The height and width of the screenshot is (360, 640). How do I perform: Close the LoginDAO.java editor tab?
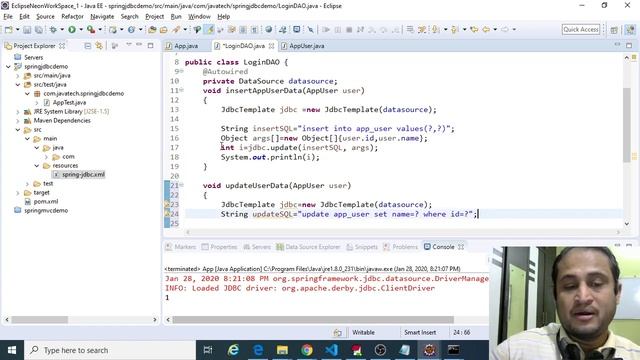(271, 46)
